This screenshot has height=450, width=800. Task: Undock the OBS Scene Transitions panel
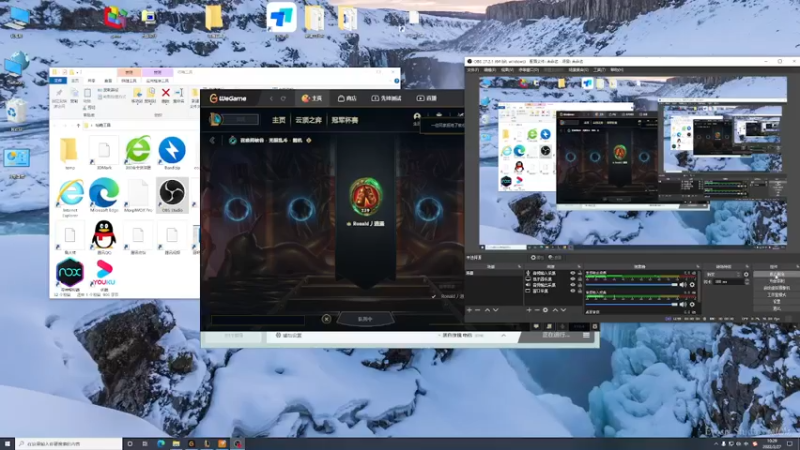747,266
